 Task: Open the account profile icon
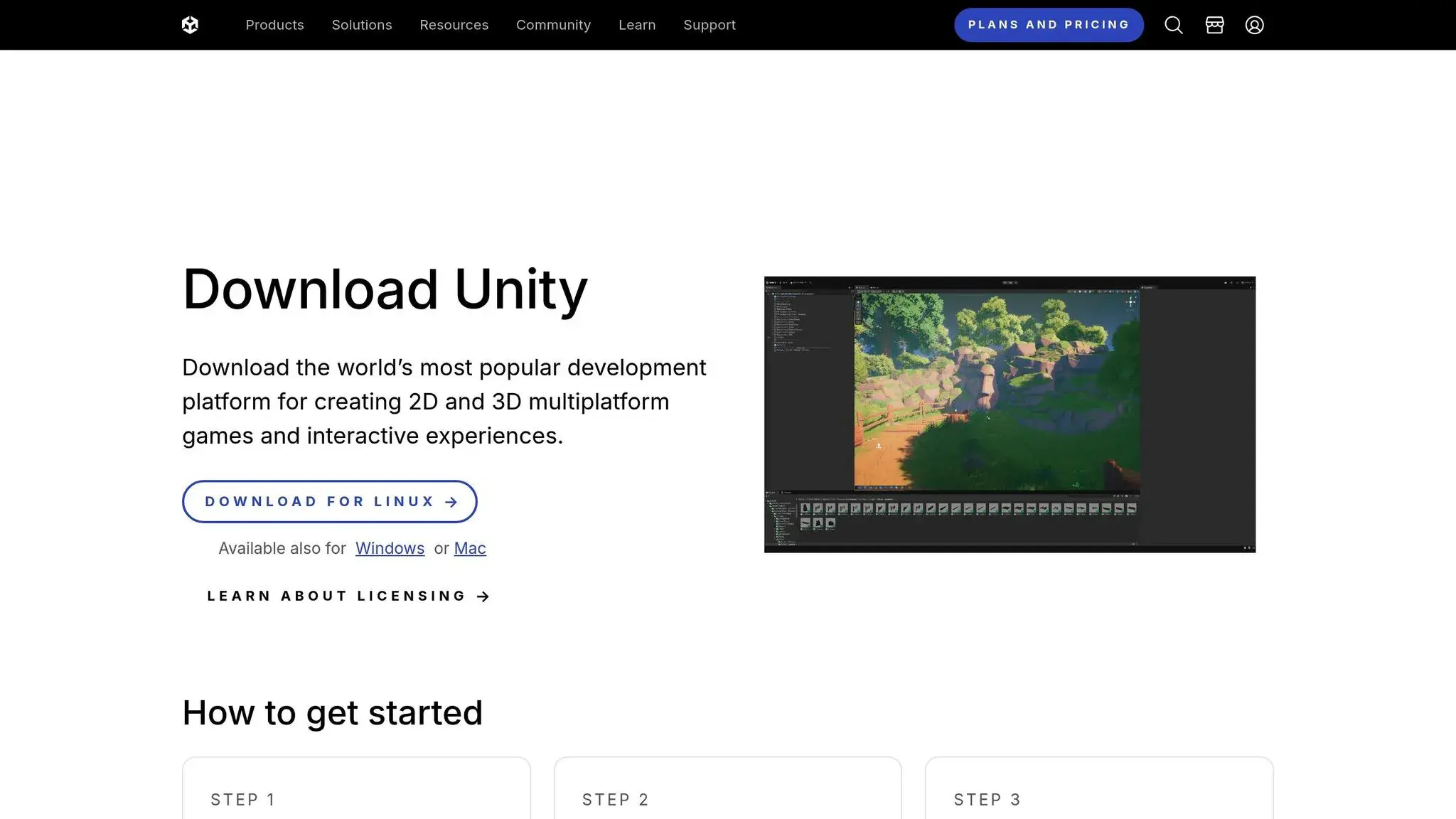tap(1255, 25)
